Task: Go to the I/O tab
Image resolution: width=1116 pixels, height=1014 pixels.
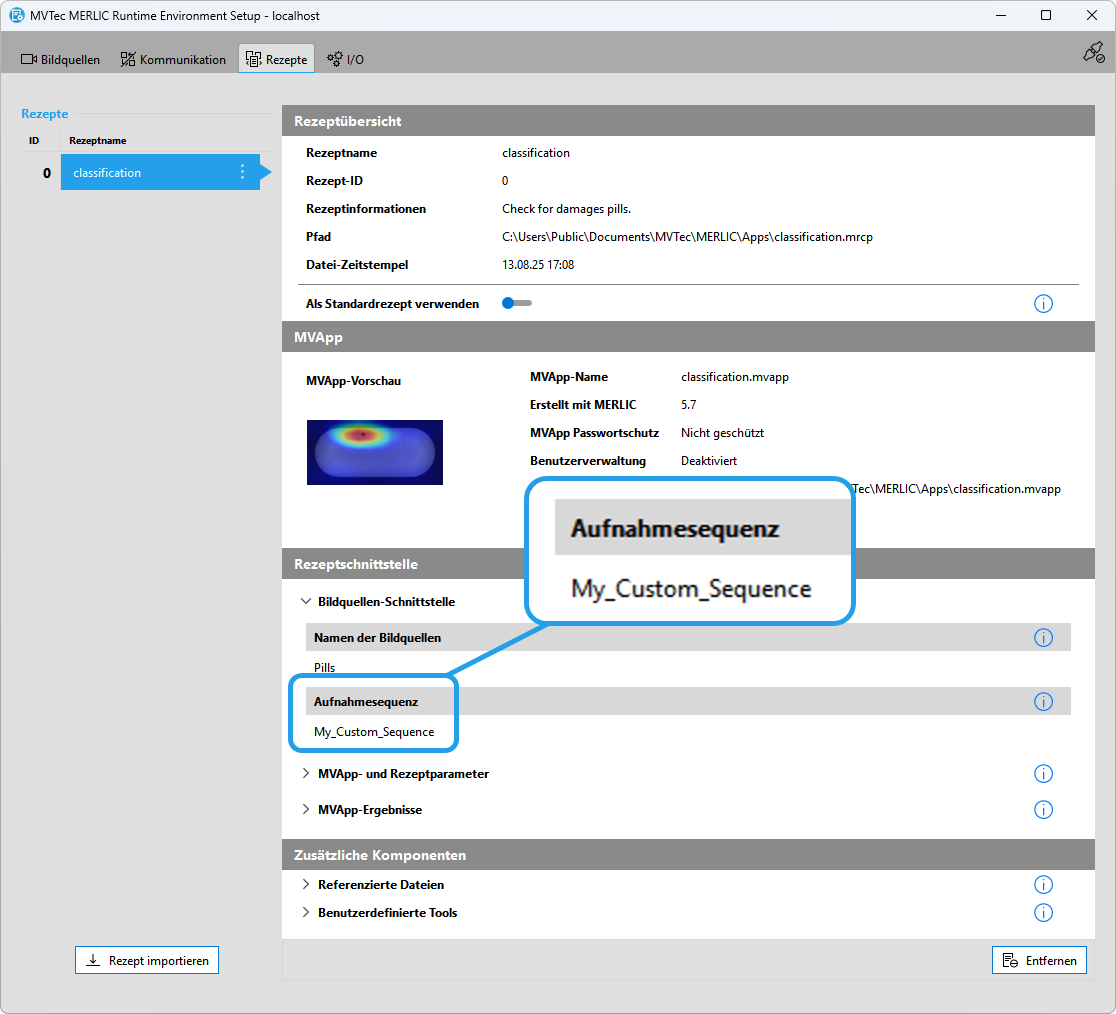Action: click(345, 59)
